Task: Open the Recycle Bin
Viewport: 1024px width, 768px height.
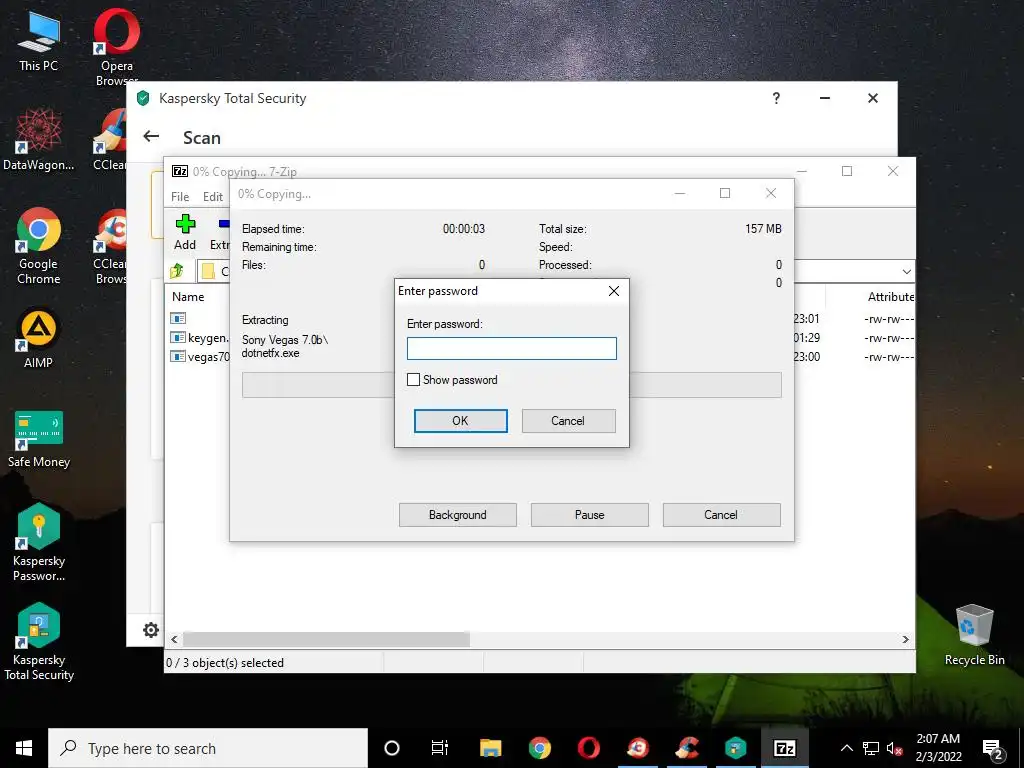Action: (x=974, y=635)
